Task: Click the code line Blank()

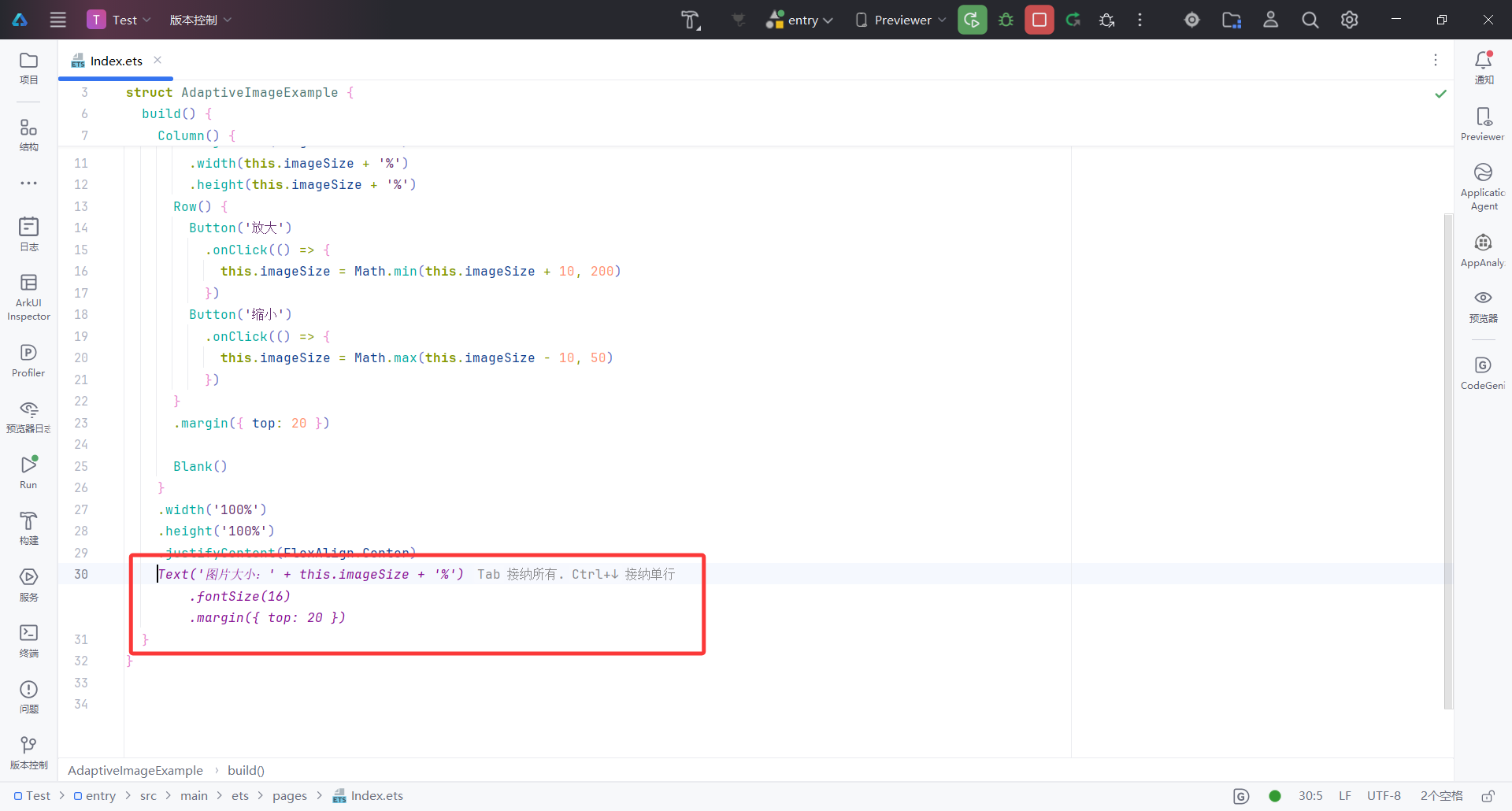Action: pos(200,466)
